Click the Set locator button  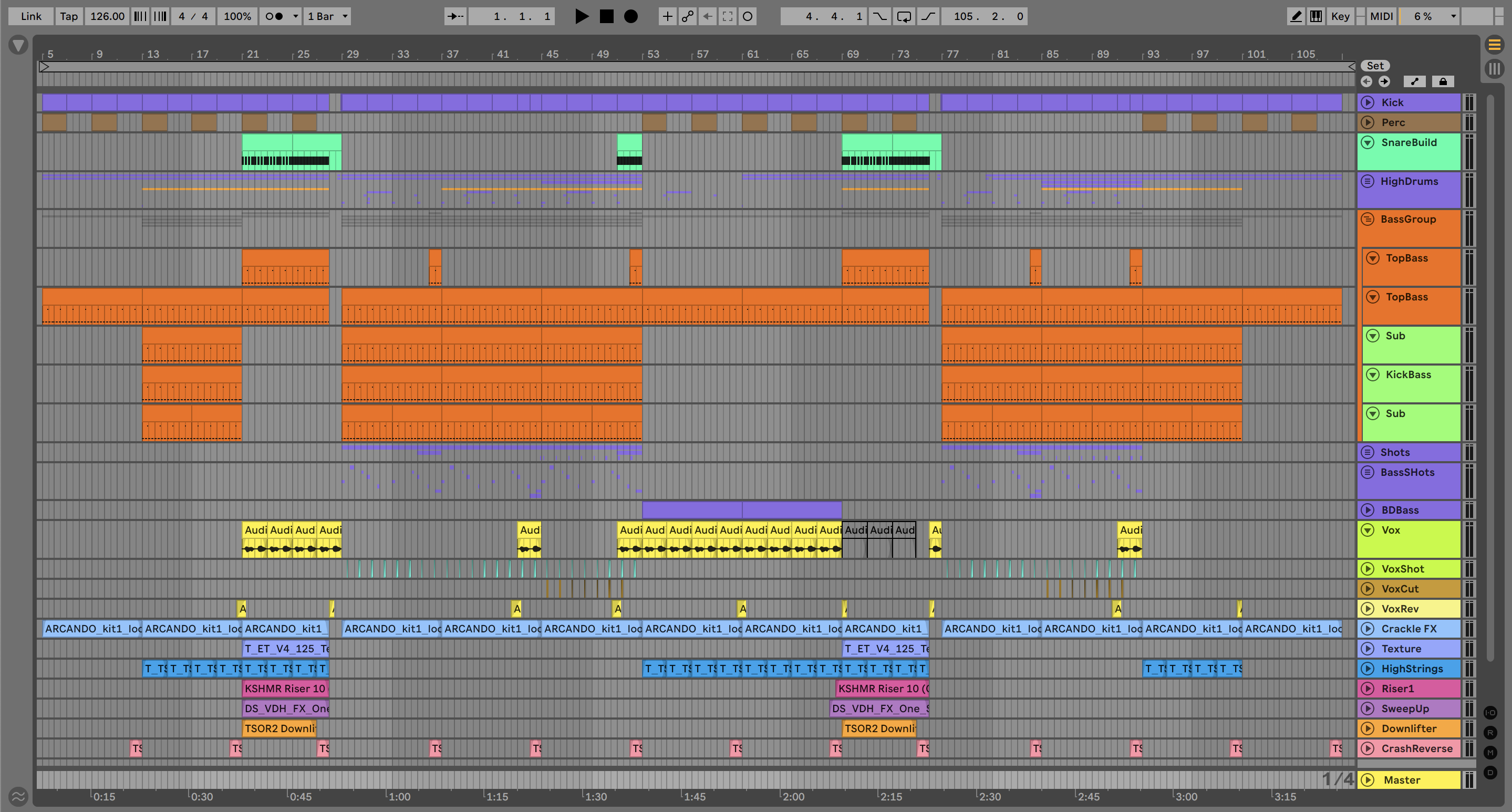[1375, 66]
